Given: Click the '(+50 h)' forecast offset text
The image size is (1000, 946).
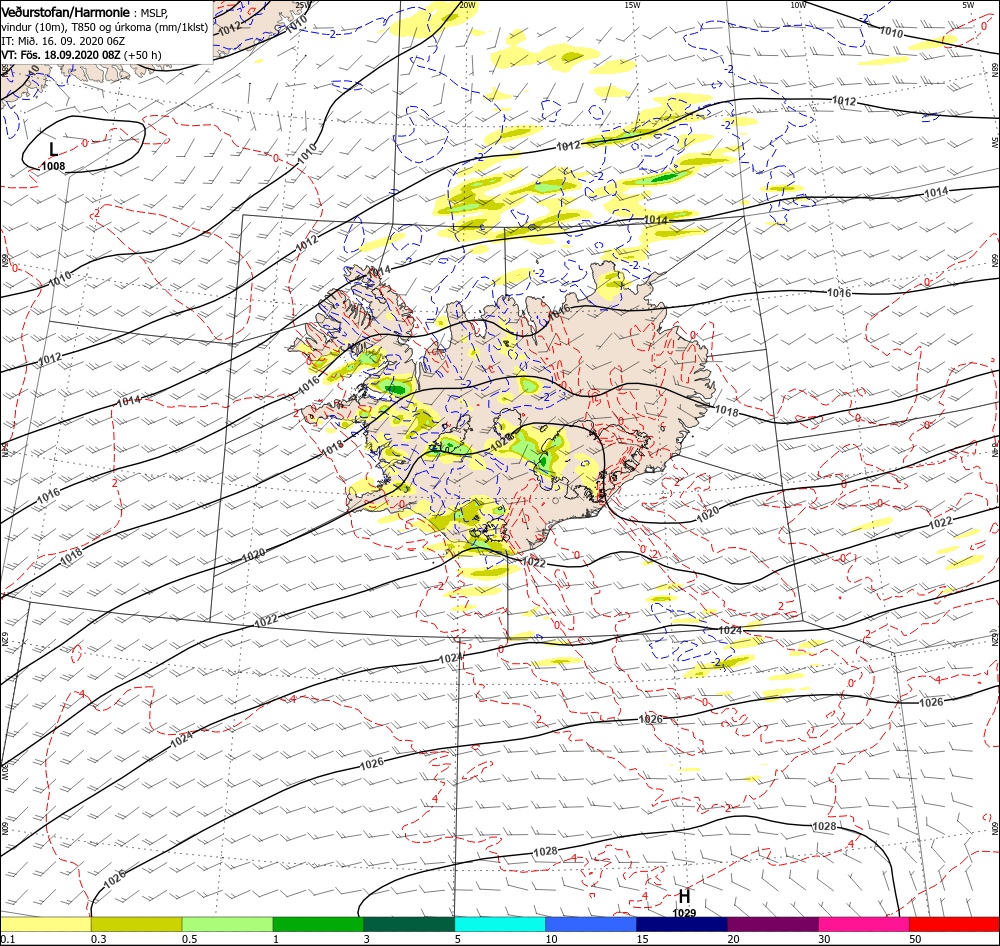Looking at the screenshot, I should pos(142,55).
